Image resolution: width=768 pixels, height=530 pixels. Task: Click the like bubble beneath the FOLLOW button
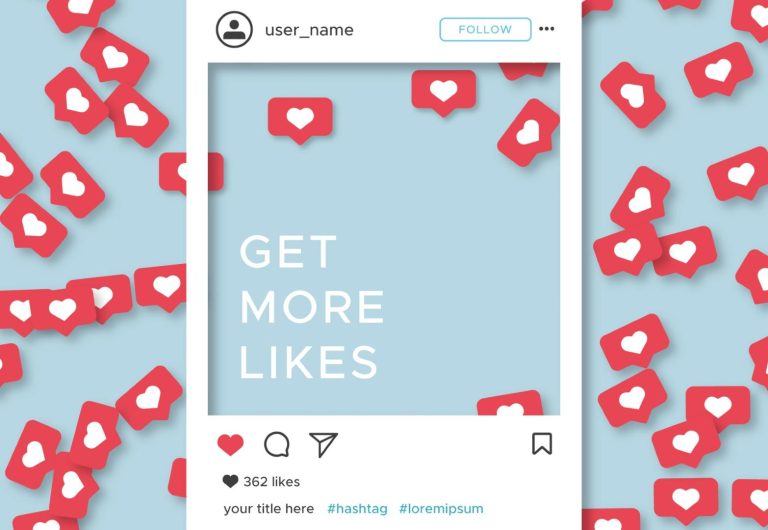[x=444, y=93]
